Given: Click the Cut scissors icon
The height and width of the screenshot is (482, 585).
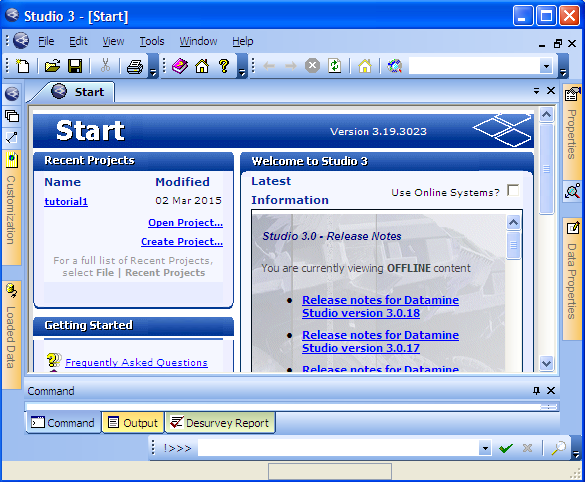Looking at the screenshot, I should click(x=106, y=66).
